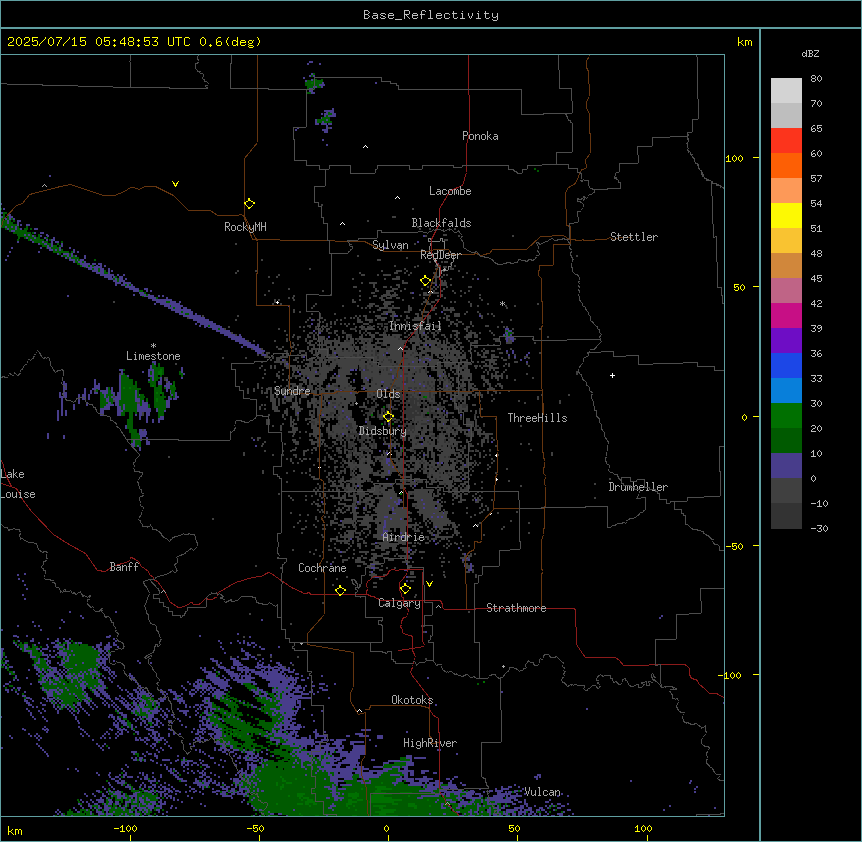Click the 2025/07/15 05:48:53 UTC timestamp
The image size is (862, 842).
98,42
